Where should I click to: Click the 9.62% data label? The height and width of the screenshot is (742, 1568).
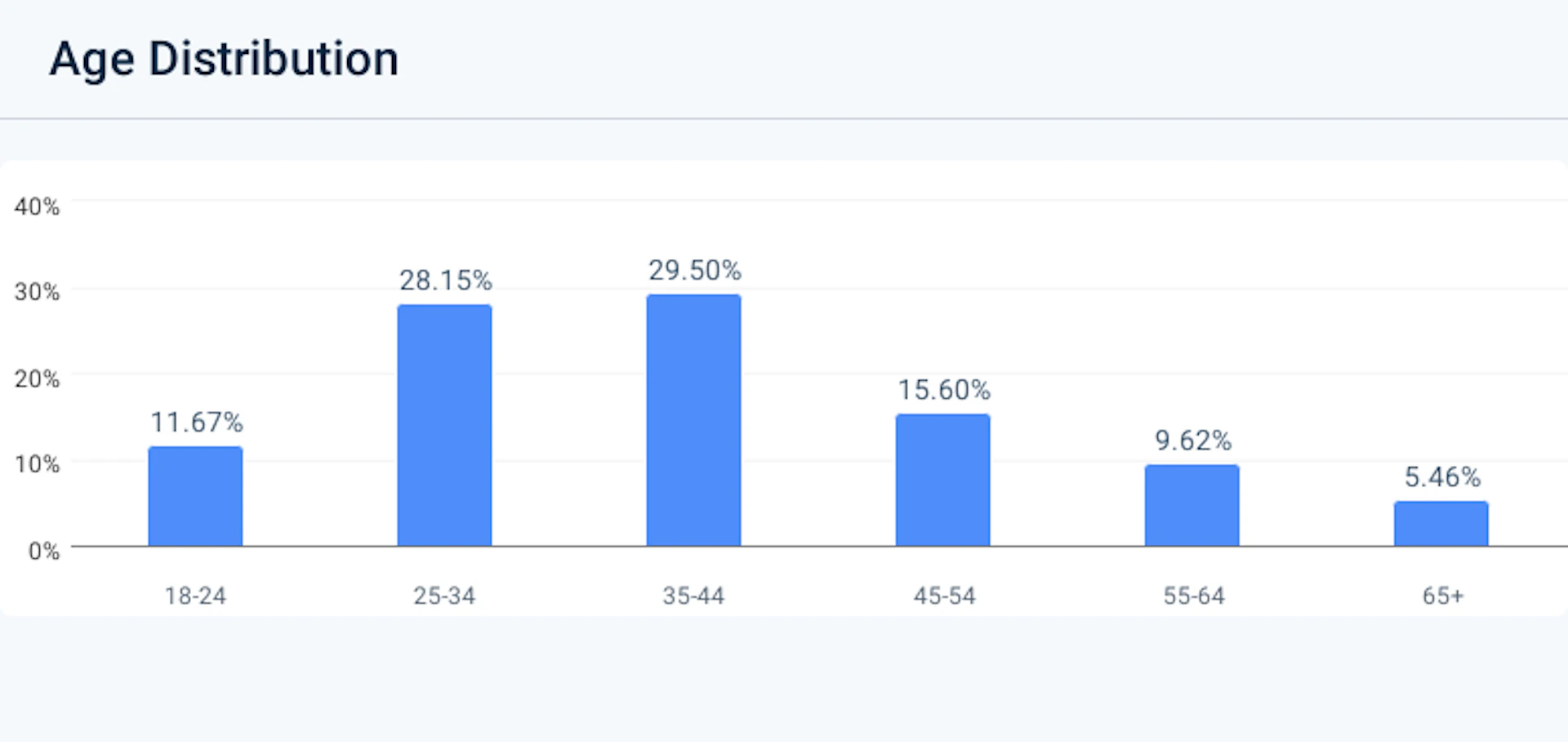tap(1193, 441)
